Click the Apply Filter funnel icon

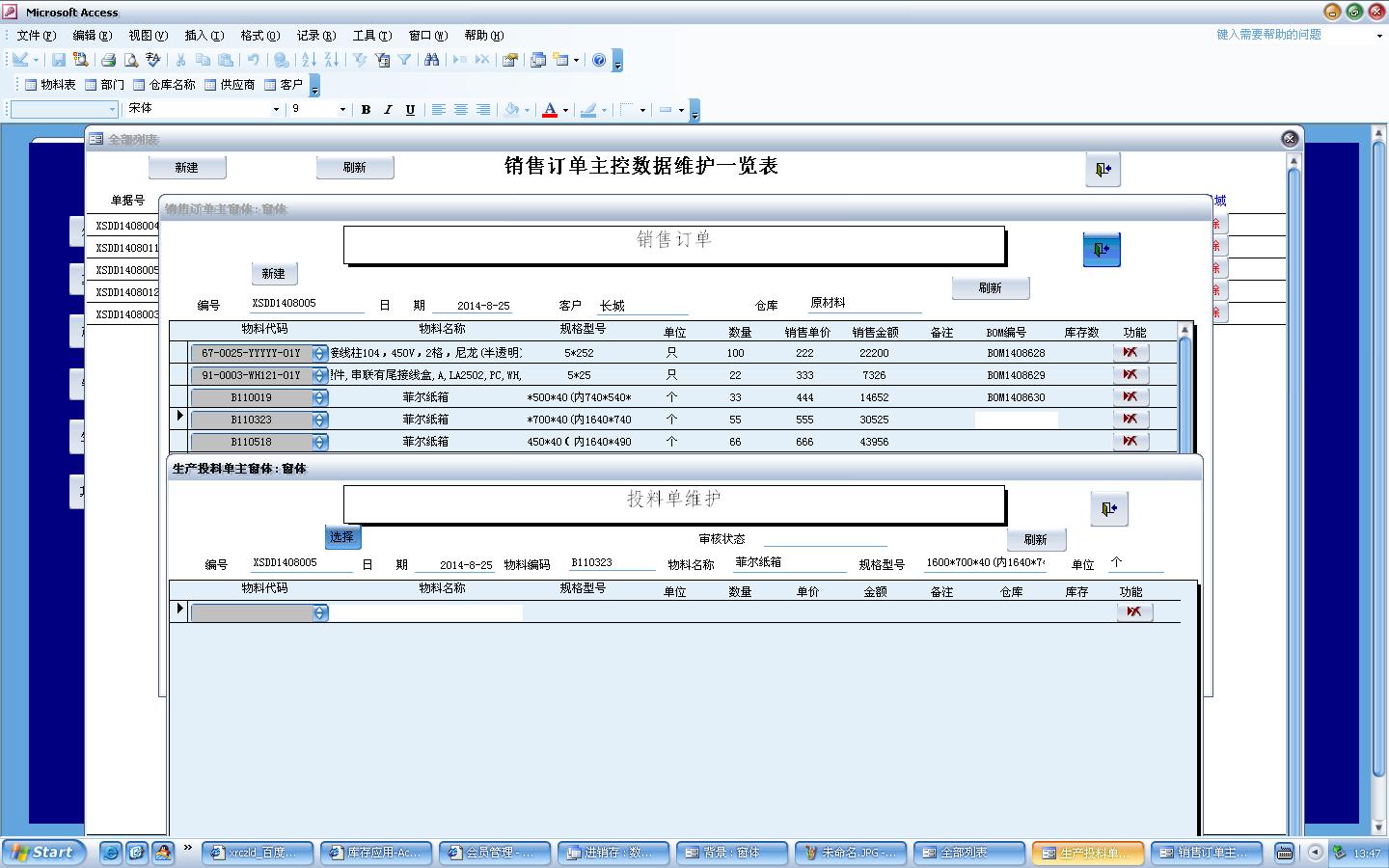(x=404, y=60)
